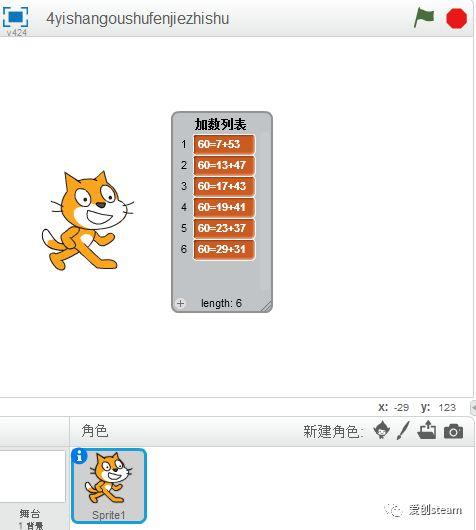476x530 pixels.
Task: Expand the panel with the edge arrow
Action: point(473,407)
